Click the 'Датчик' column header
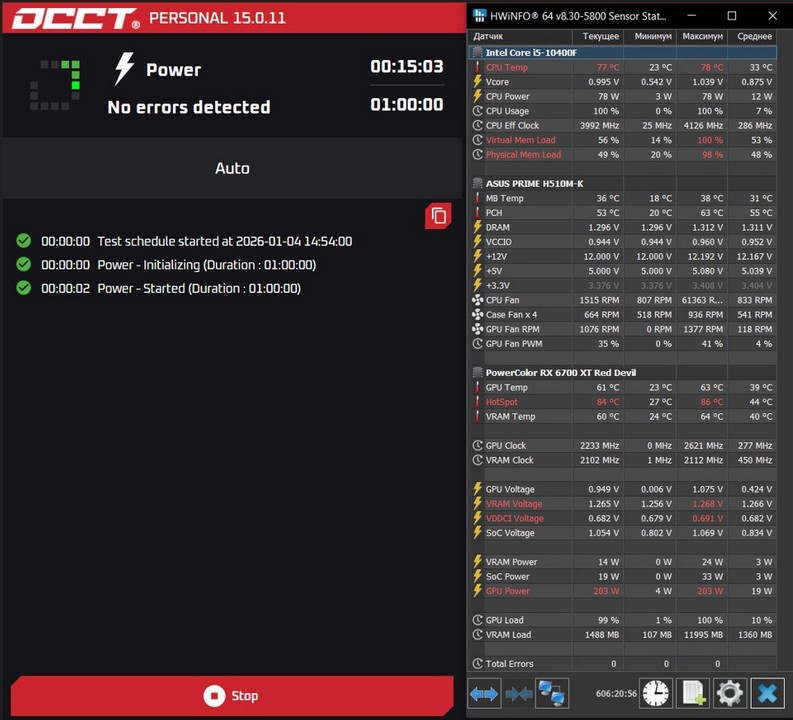Image resolution: width=793 pixels, height=720 pixels. tap(520, 36)
